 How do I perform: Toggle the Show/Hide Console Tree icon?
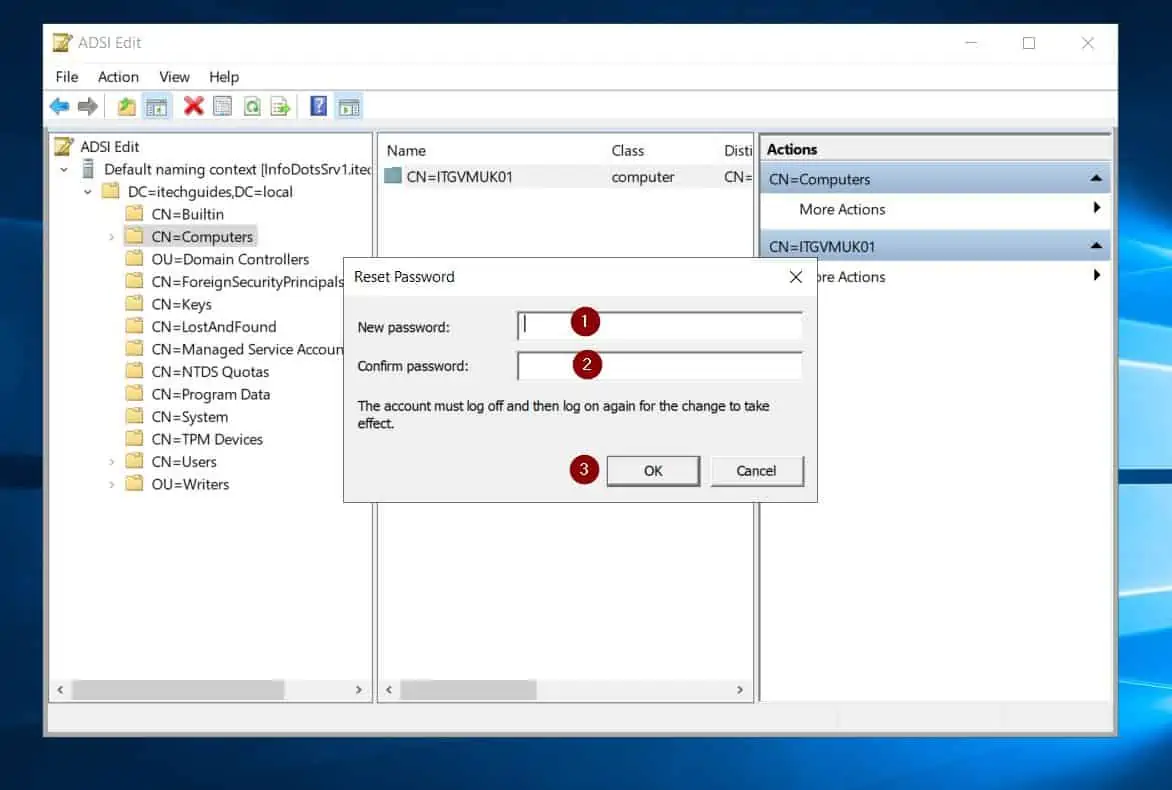[x=156, y=106]
